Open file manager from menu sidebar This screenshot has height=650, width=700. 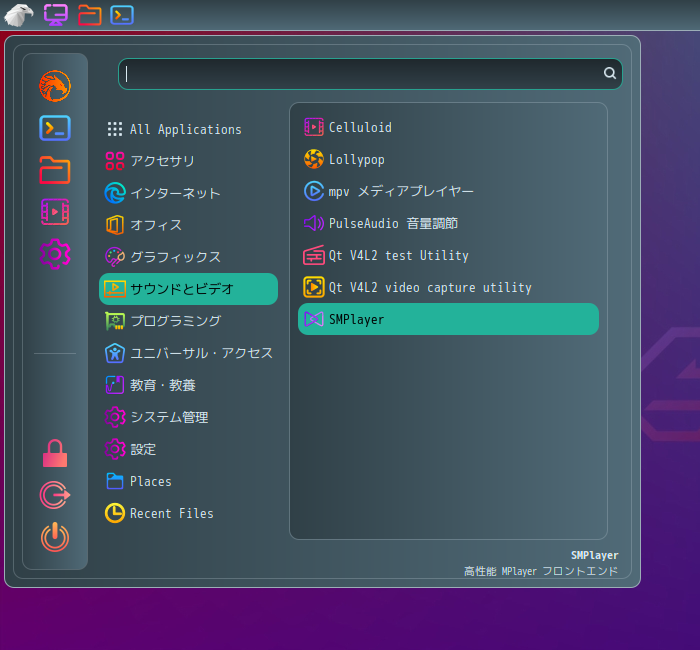55,170
